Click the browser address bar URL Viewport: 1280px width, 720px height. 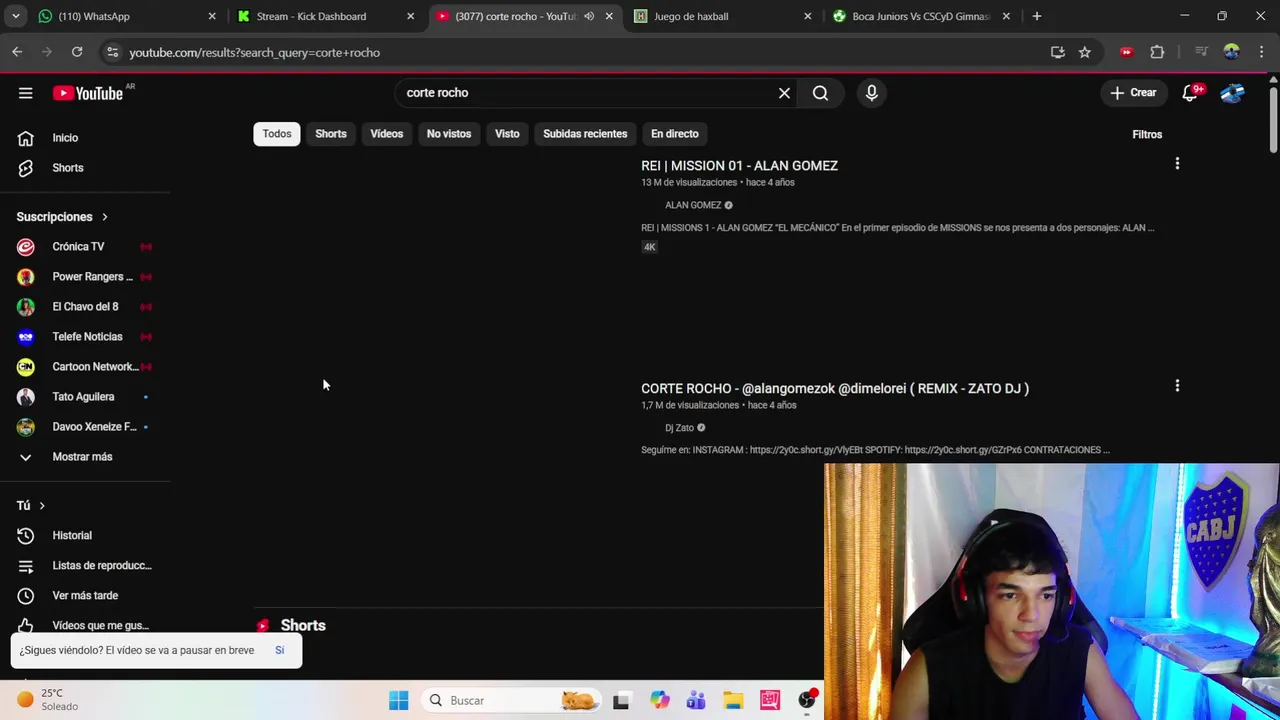(254, 52)
